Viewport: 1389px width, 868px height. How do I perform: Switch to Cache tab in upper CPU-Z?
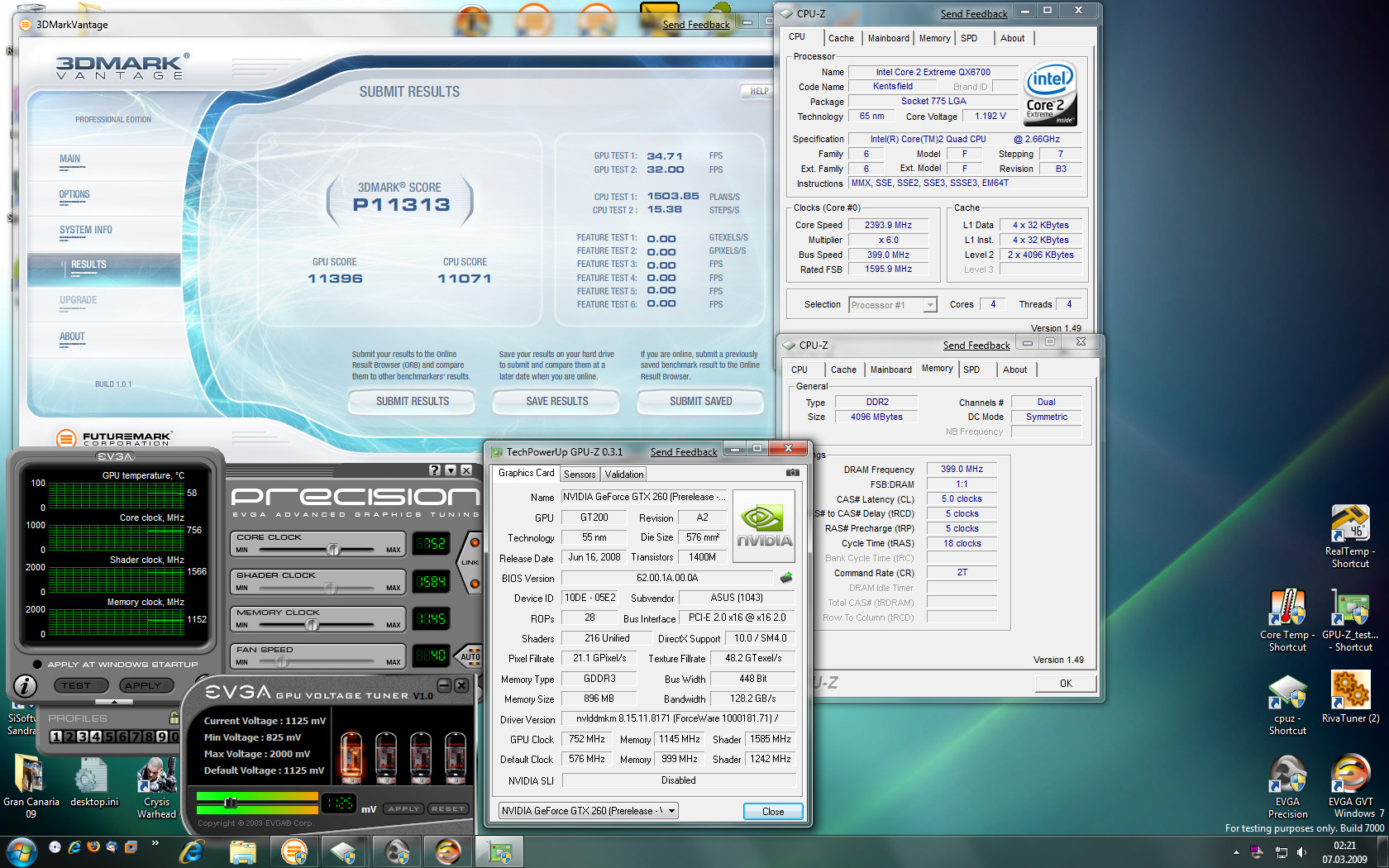pyautogui.click(x=841, y=38)
